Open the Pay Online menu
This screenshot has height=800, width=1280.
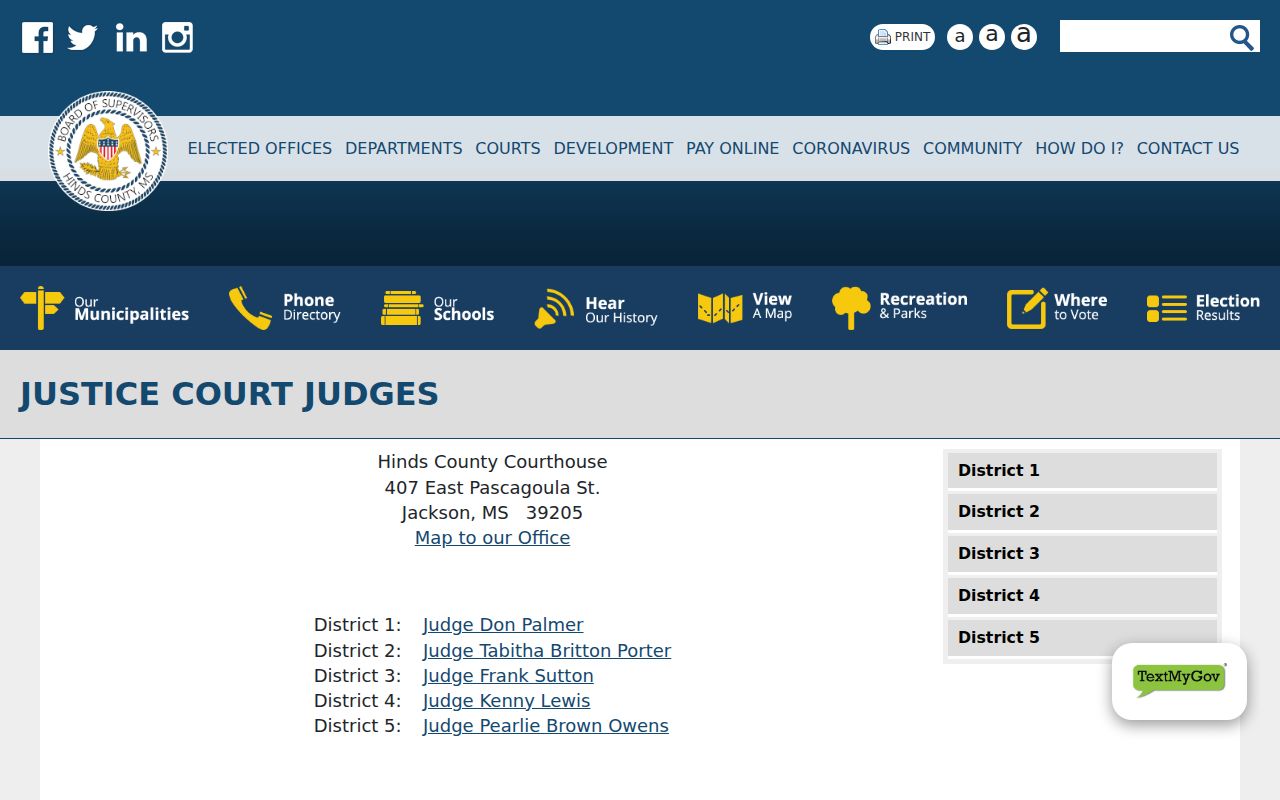click(x=733, y=148)
